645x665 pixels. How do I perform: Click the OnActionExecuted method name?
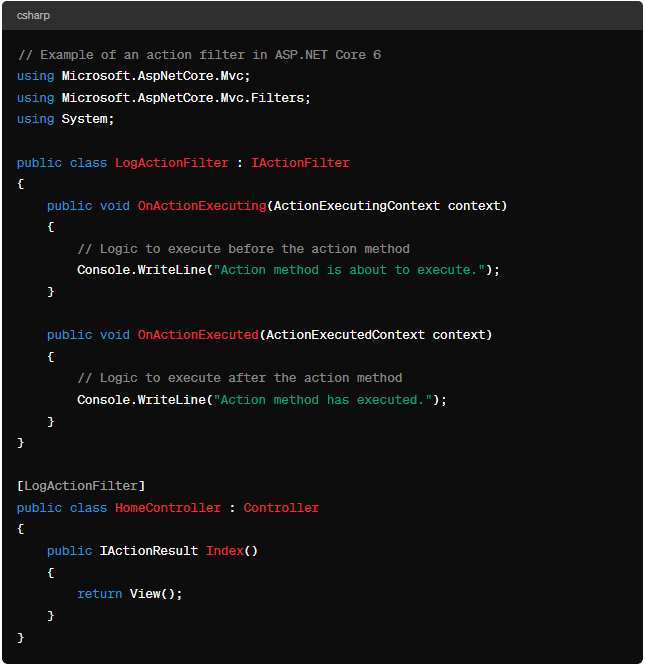pos(198,335)
